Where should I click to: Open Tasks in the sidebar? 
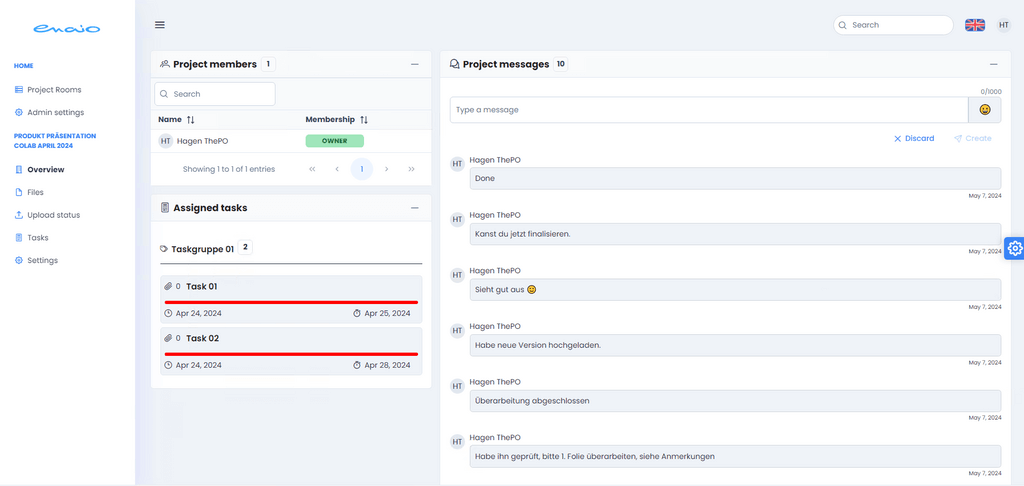coord(31,238)
